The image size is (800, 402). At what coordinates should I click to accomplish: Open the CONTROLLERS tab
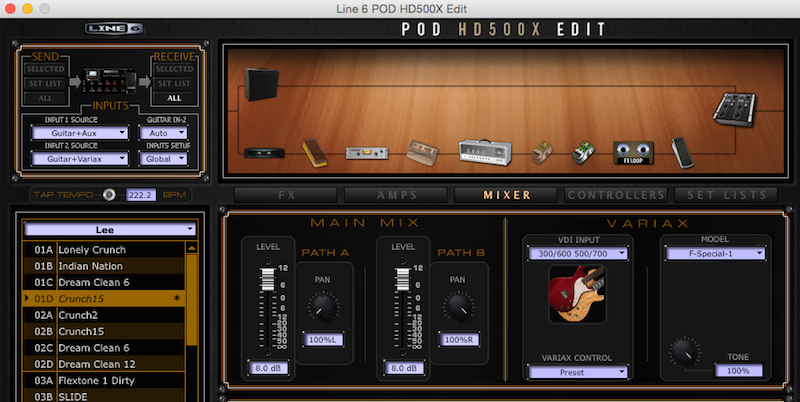pyautogui.click(x=615, y=195)
